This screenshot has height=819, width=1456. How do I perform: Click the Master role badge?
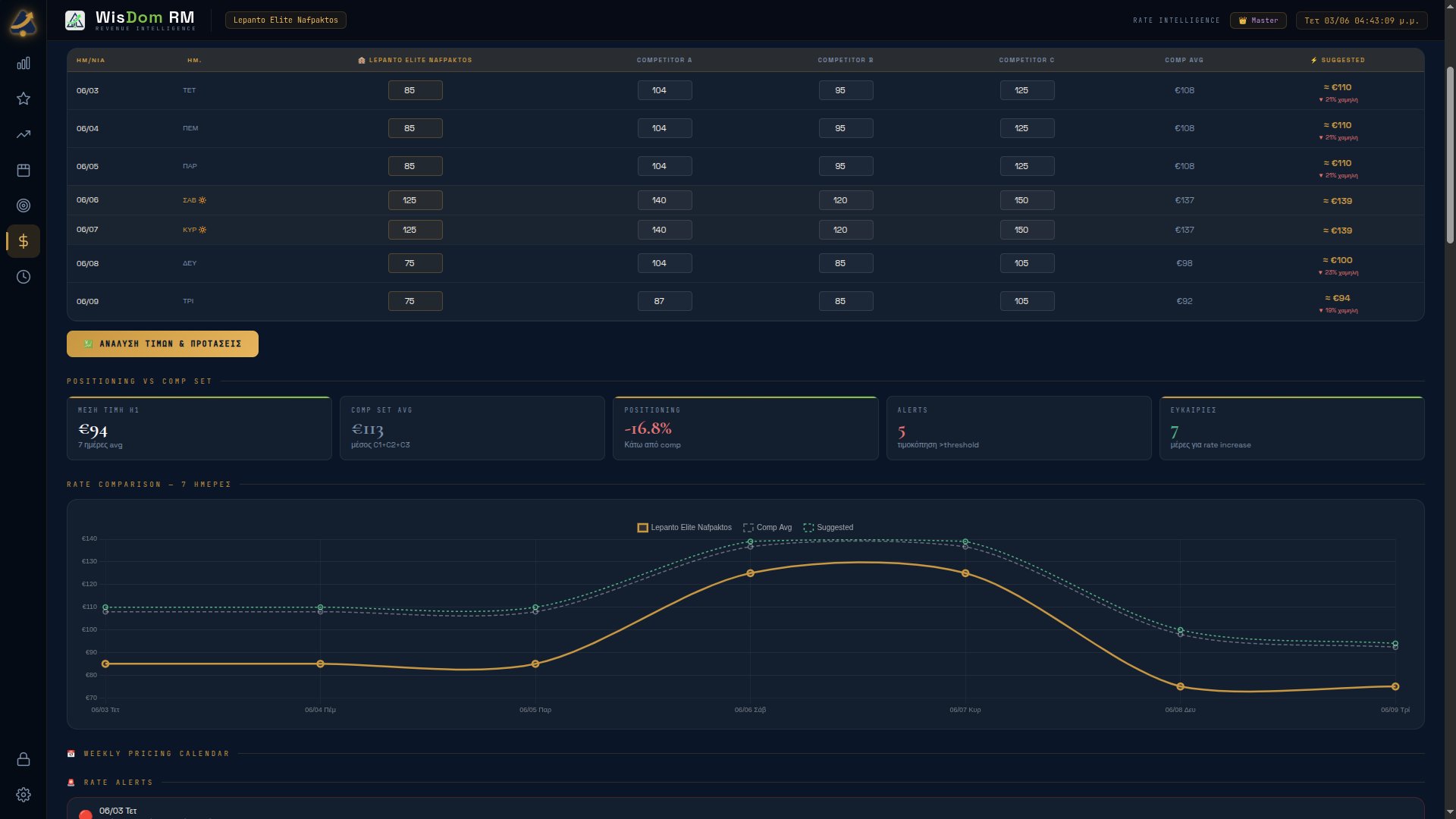click(1258, 20)
